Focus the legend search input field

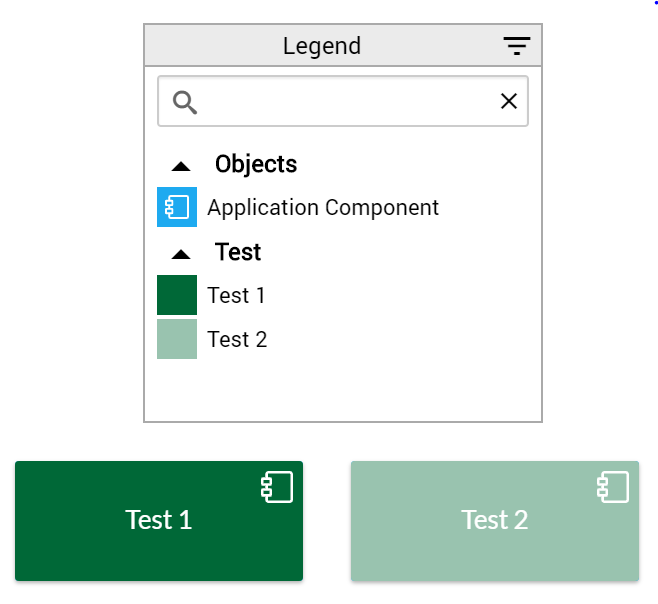[x=343, y=101]
